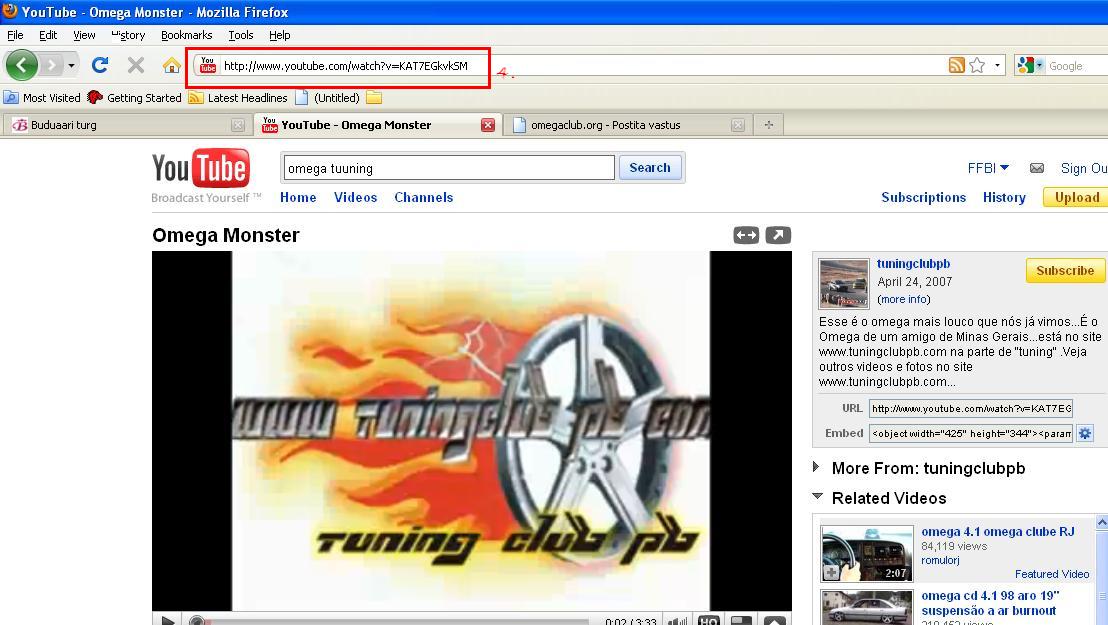Go back with the green Back arrow
Viewport: 1108px width, 625px height.
[x=22, y=66]
